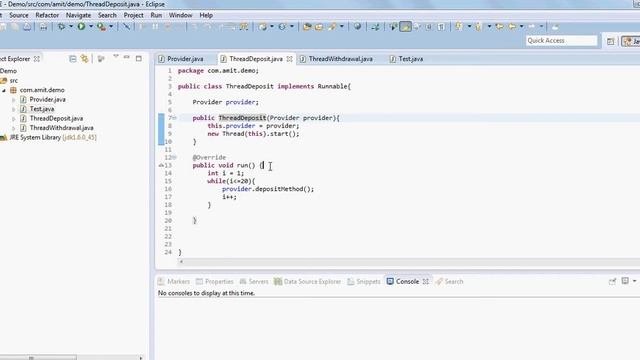Close the ThreadDeposit.java editor tab
The image size is (640, 360).
(289, 59)
